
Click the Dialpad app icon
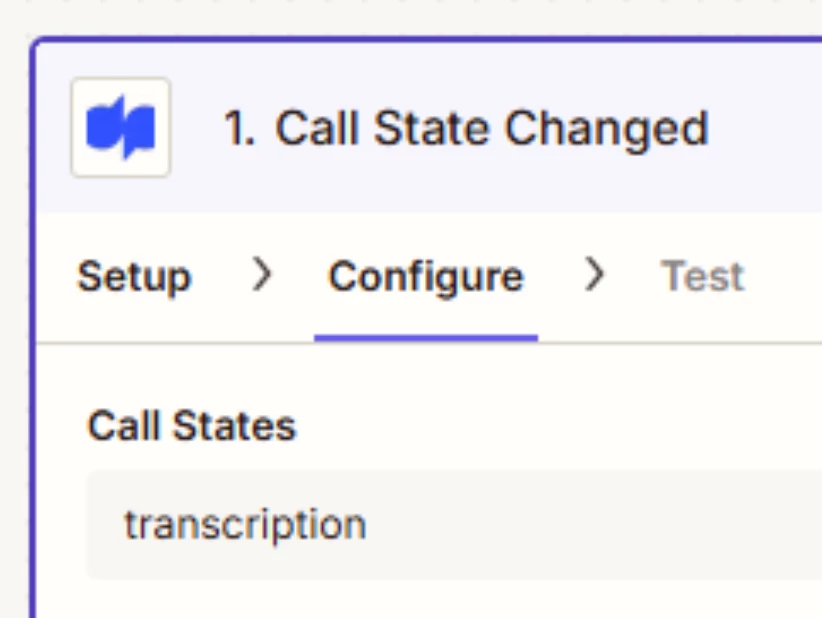click(x=121, y=127)
